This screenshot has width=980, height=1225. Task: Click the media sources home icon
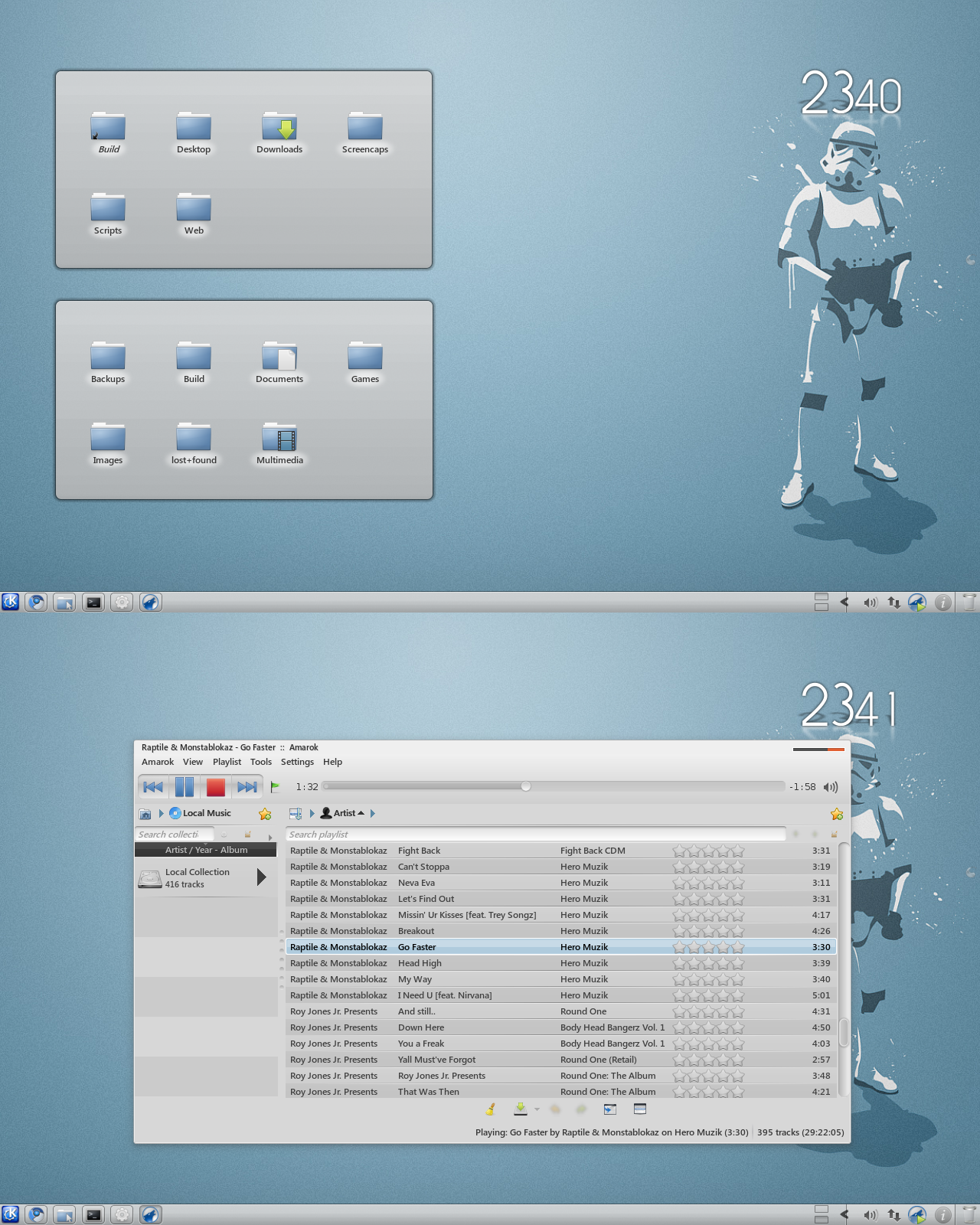point(145,814)
